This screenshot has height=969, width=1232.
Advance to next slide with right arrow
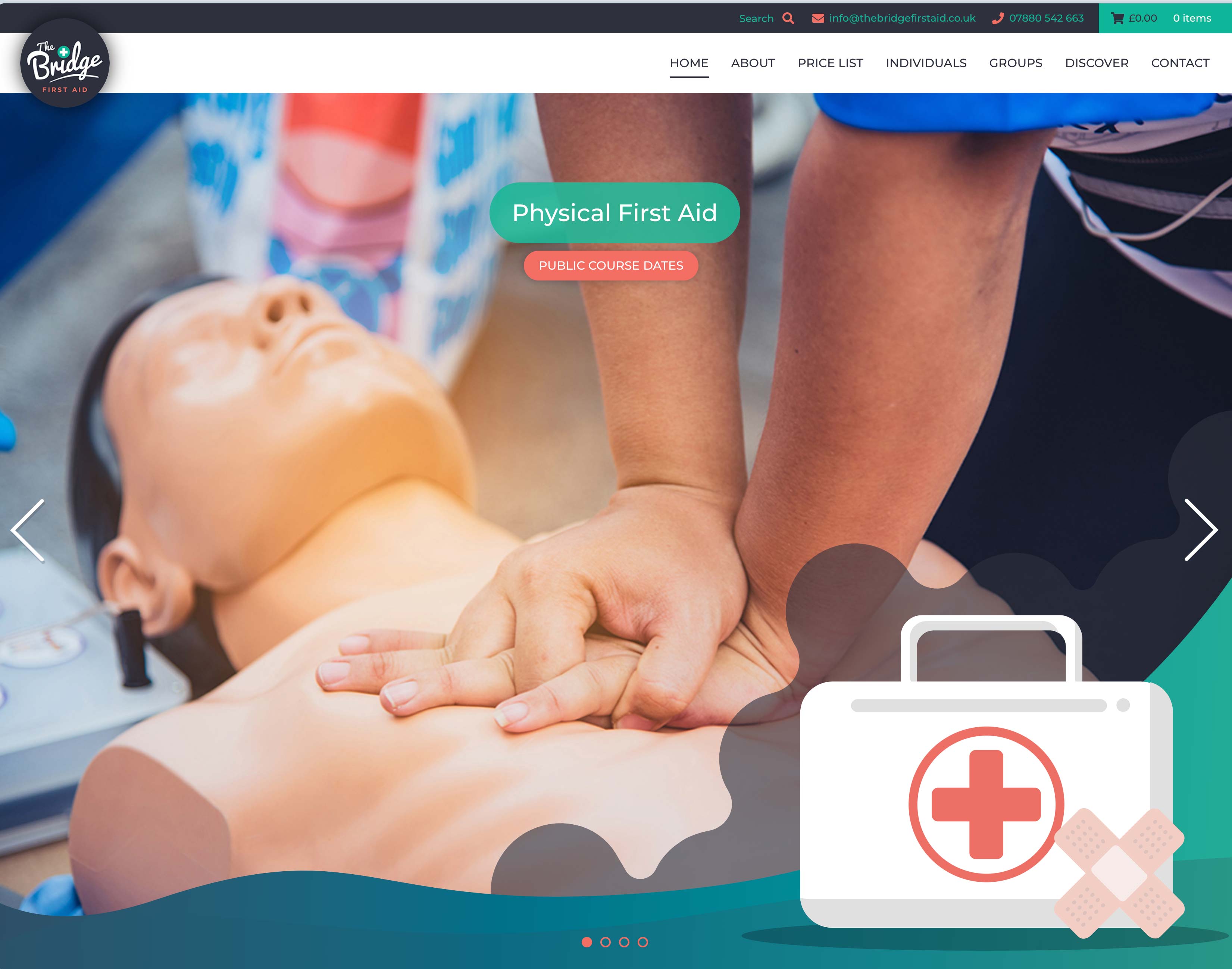1201,530
